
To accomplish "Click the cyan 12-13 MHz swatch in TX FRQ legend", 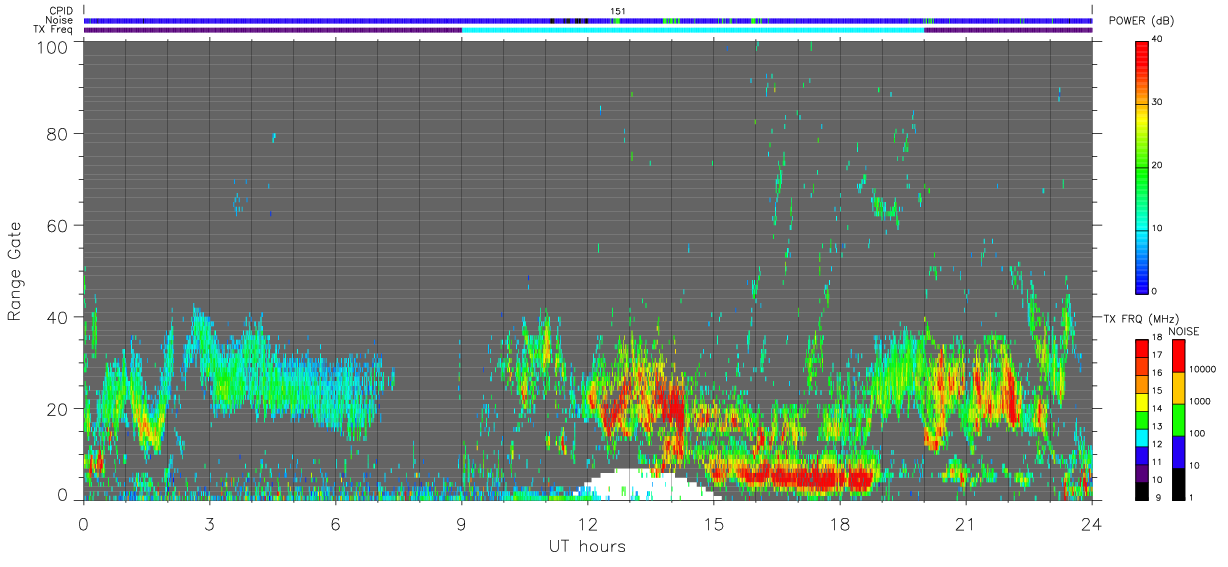I will (1141, 438).
